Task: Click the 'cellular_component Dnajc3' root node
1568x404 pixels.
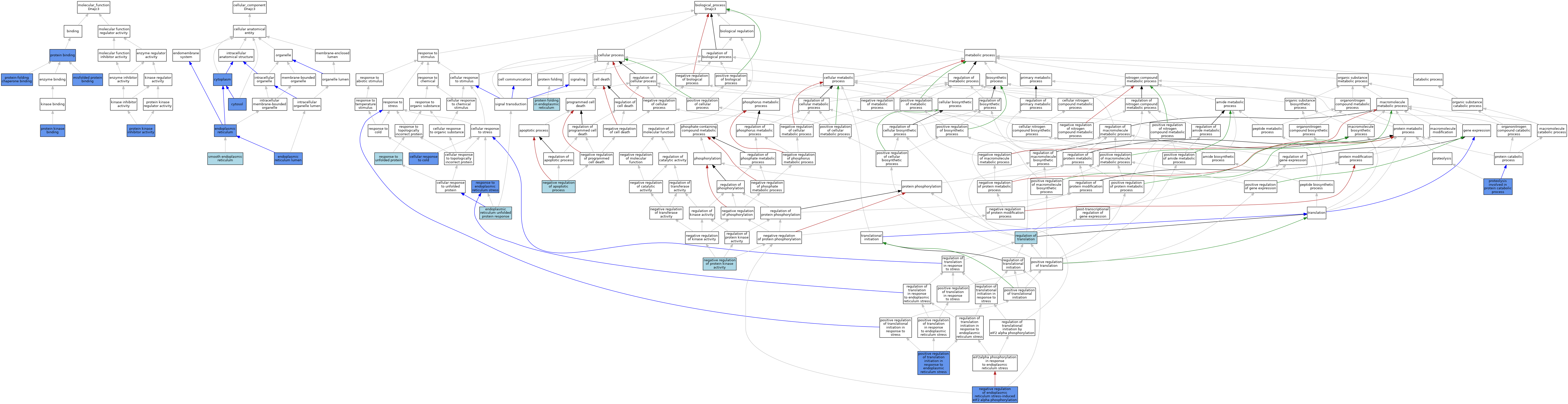Action: tap(249, 7)
